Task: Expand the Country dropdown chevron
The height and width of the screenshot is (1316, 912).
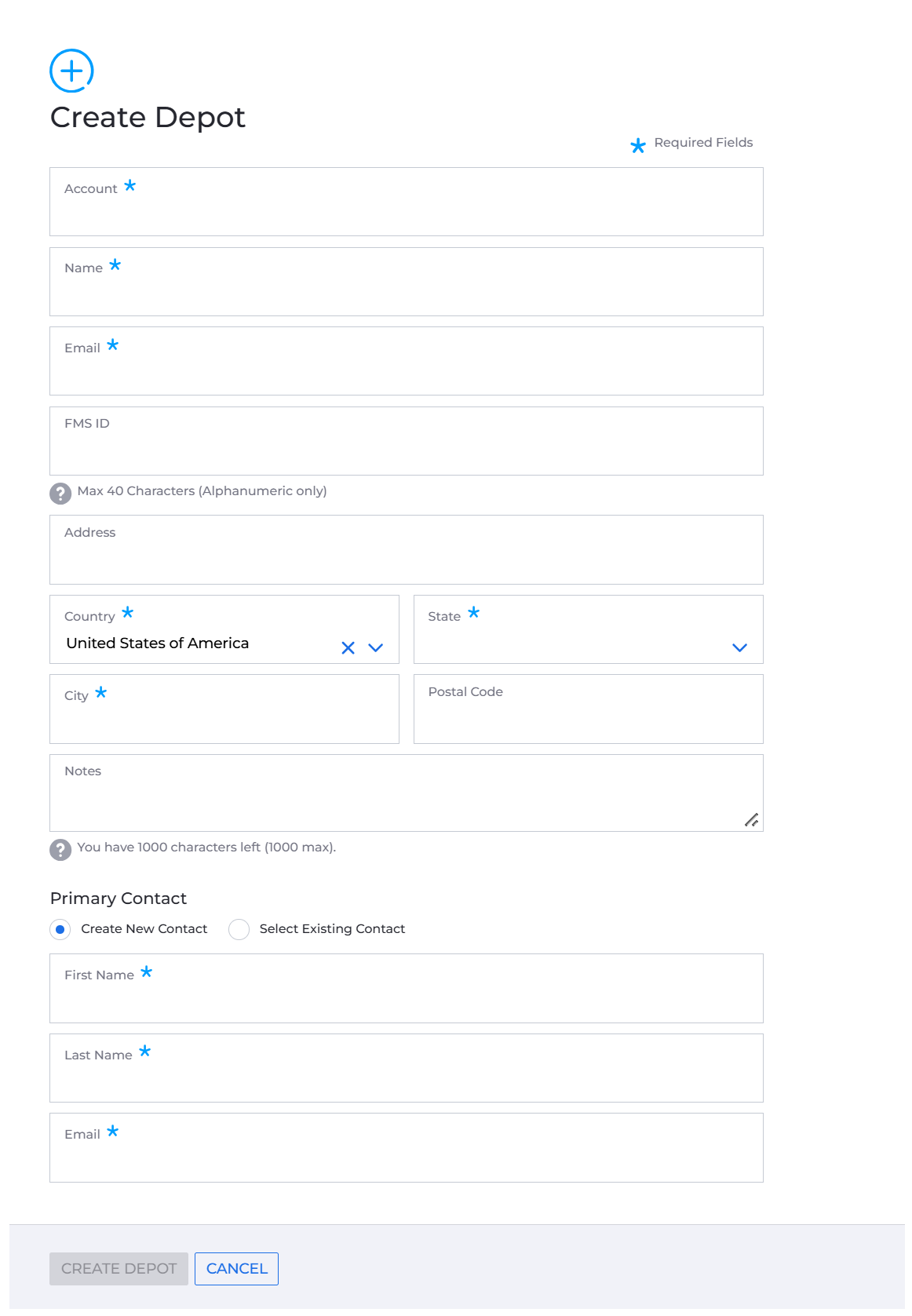Action: [x=376, y=647]
